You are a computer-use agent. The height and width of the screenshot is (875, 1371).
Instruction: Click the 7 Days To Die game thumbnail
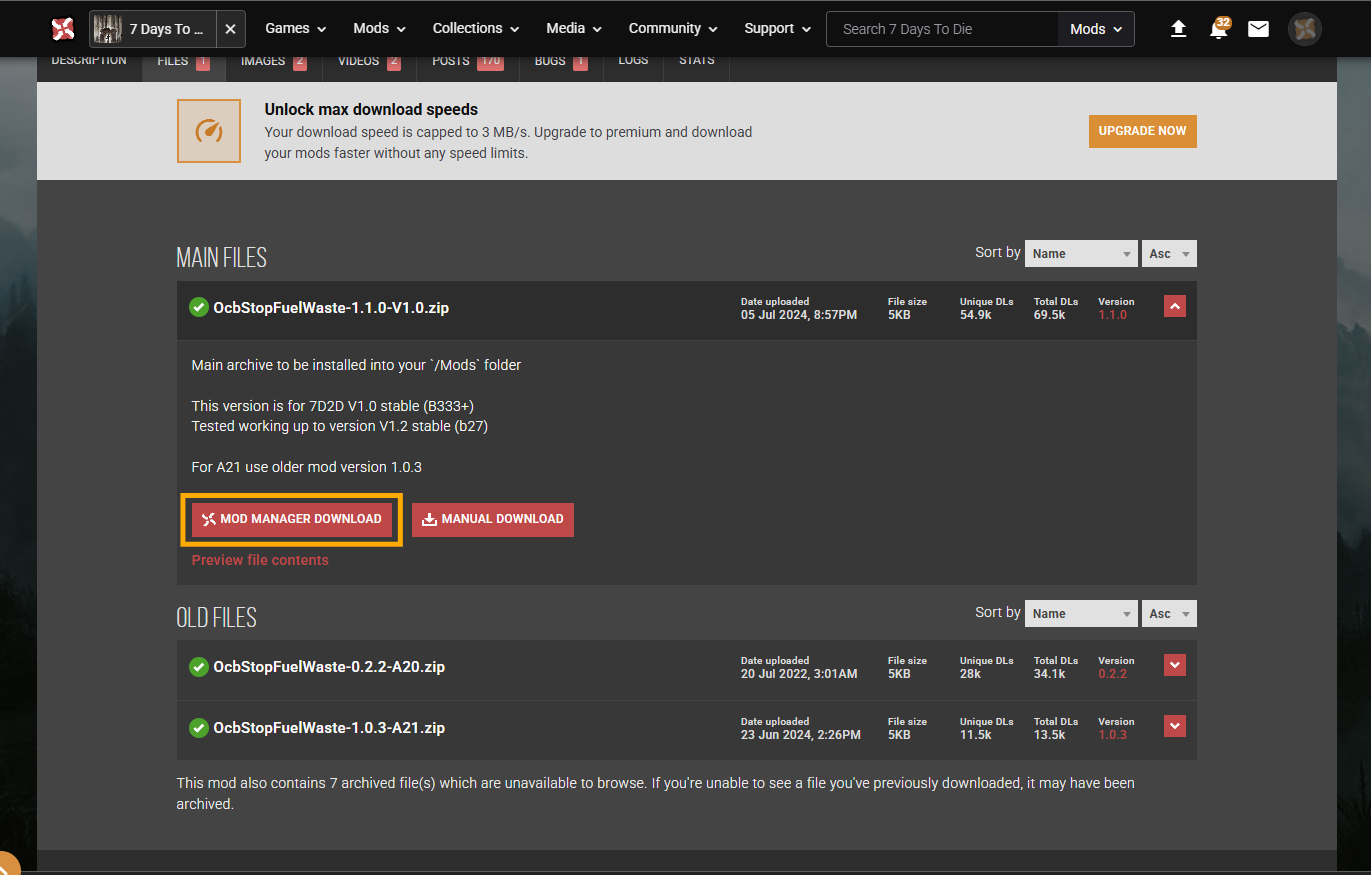click(x=108, y=29)
